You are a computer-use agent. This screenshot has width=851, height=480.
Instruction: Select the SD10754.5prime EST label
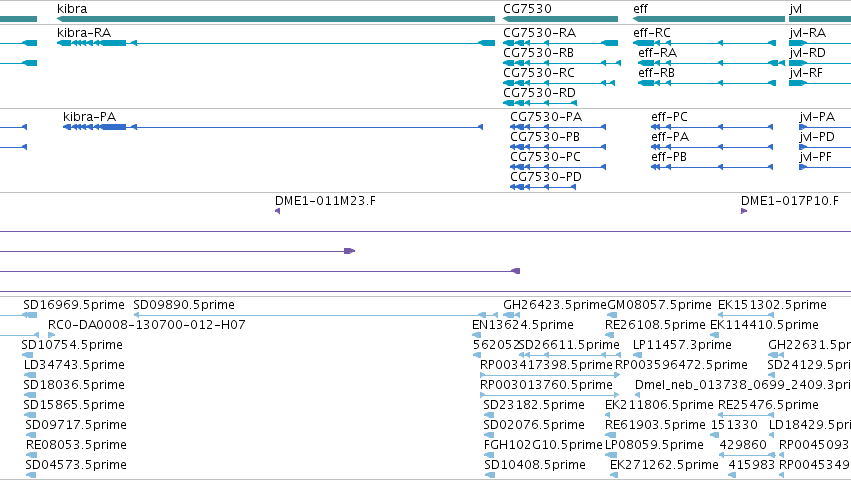(x=72, y=345)
